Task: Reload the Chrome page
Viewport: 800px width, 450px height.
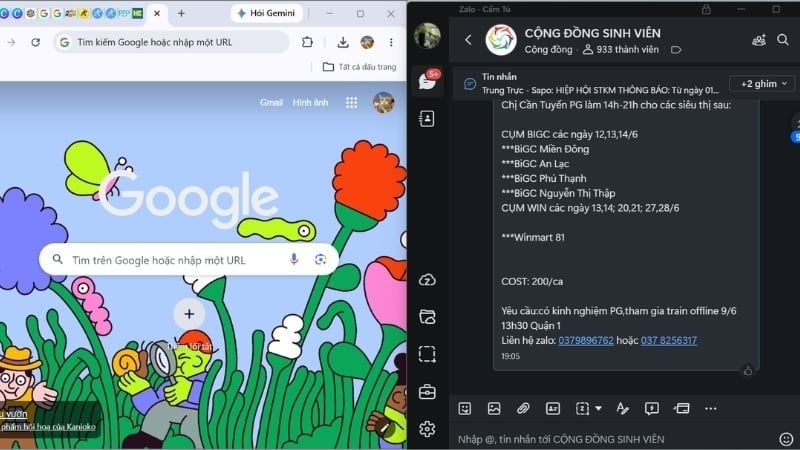Action: pyautogui.click(x=35, y=42)
